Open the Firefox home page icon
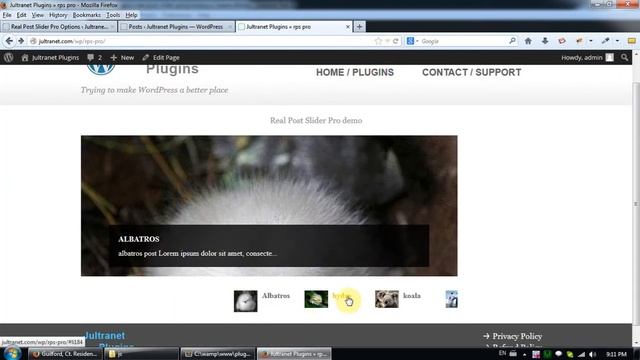This screenshot has width=640, height=360. tap(528, 41)
